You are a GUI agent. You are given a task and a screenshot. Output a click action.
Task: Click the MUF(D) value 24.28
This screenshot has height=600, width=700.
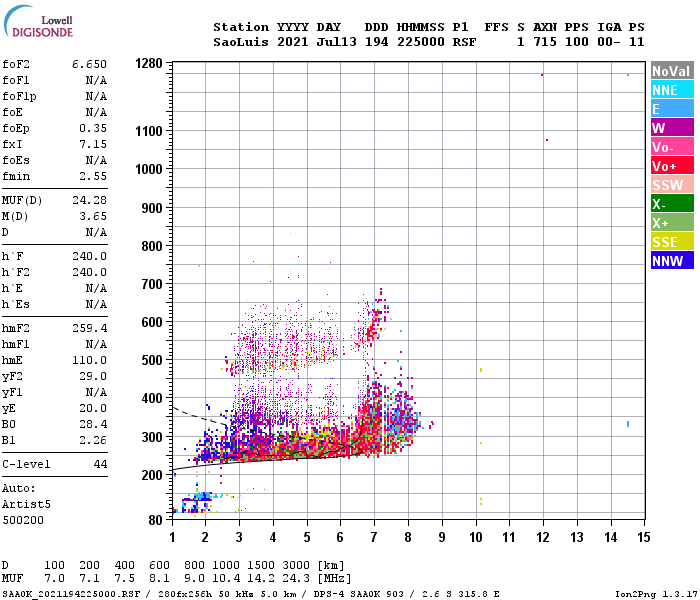coord(89,200)
